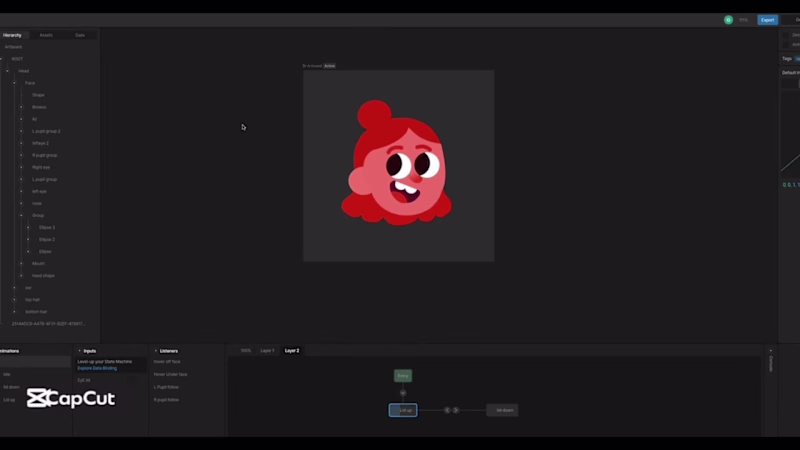800x450 pixels.
Task: Collapse the Listeners panel header arrow
Action: [156, 351]
